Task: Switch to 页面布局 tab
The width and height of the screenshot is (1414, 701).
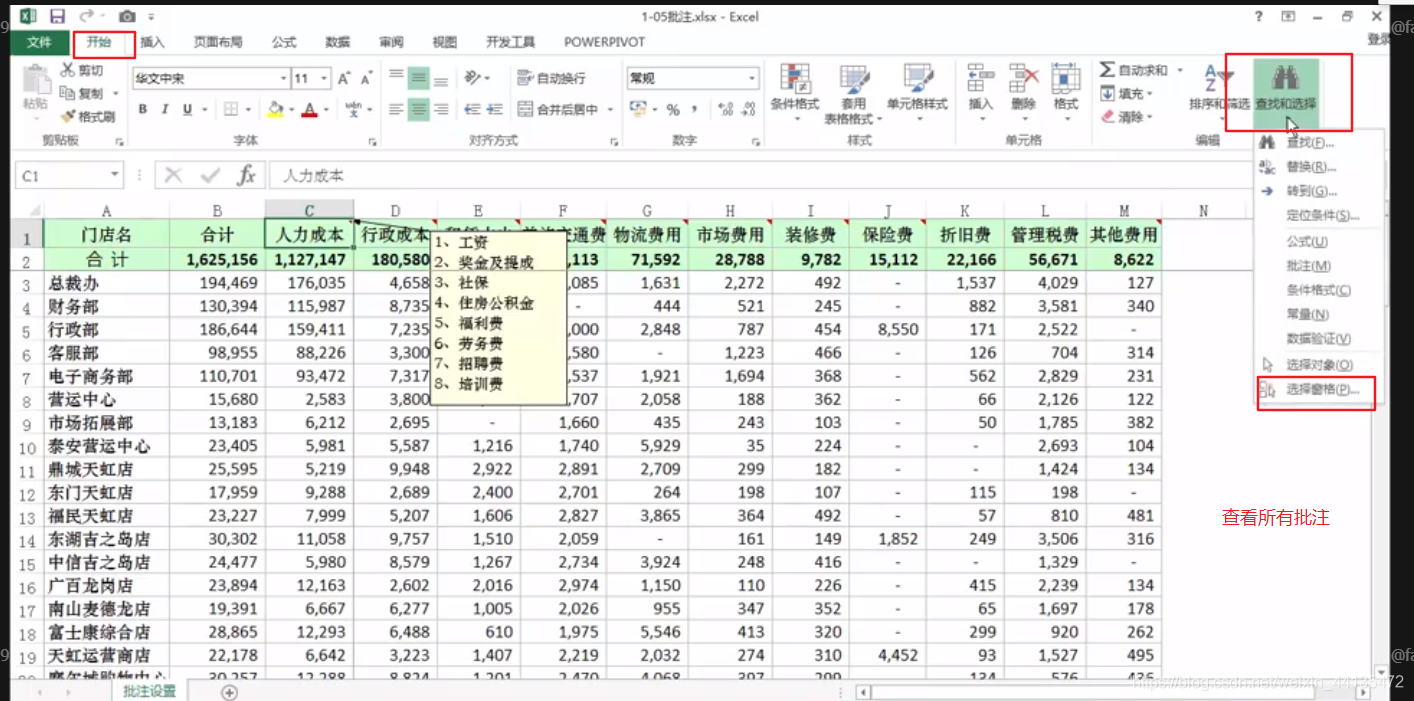Action: pos(218,42)
